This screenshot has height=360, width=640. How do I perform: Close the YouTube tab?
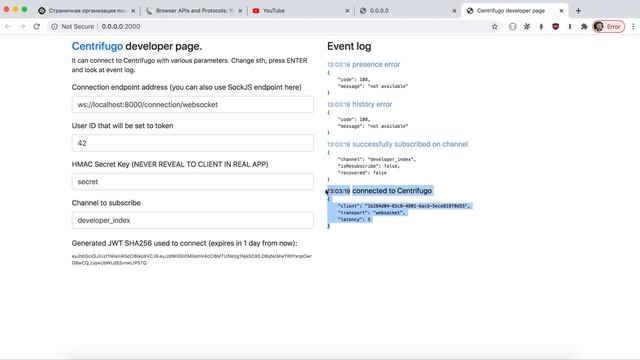pos(347,11)
